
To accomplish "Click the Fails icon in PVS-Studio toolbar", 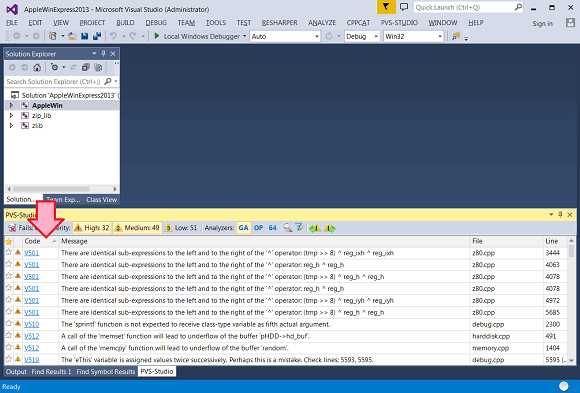I will [x=12, y=228].
